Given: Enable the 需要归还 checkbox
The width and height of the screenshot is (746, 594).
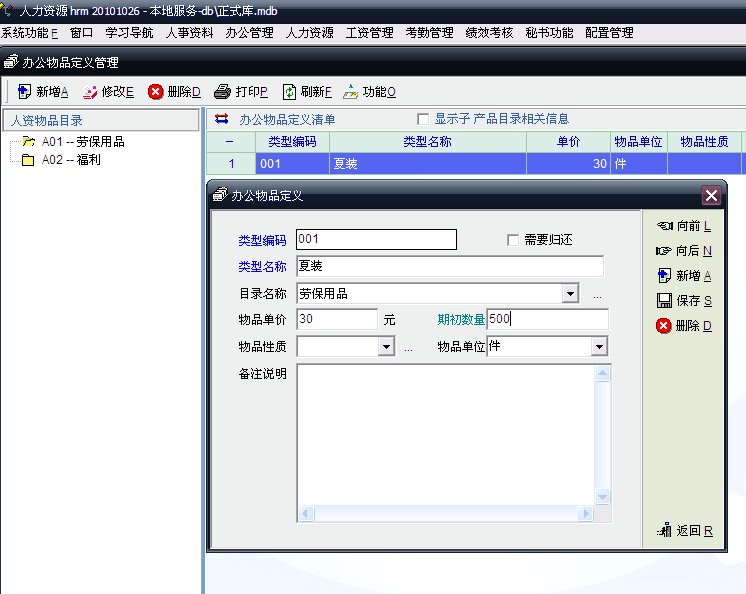Looking at the screenshot, I should point(514,240).
